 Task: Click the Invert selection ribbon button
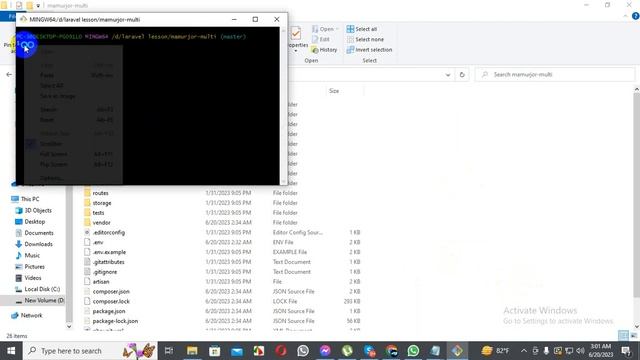click(x=369, y=49)
